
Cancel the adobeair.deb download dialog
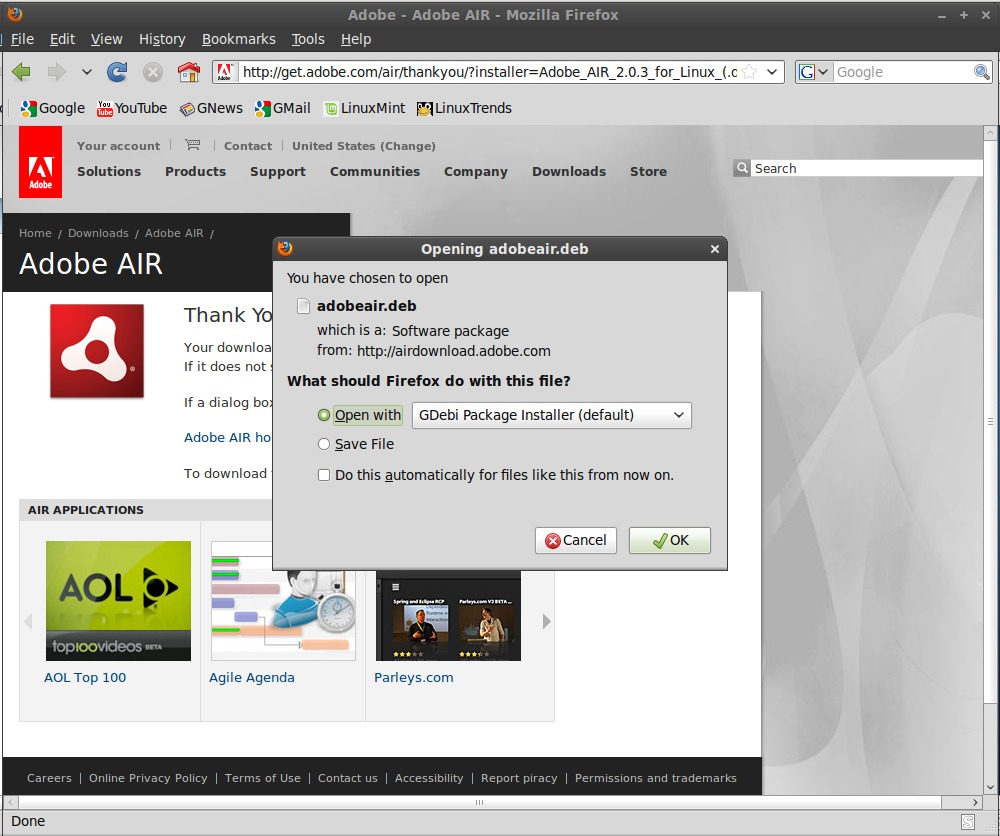576,540
